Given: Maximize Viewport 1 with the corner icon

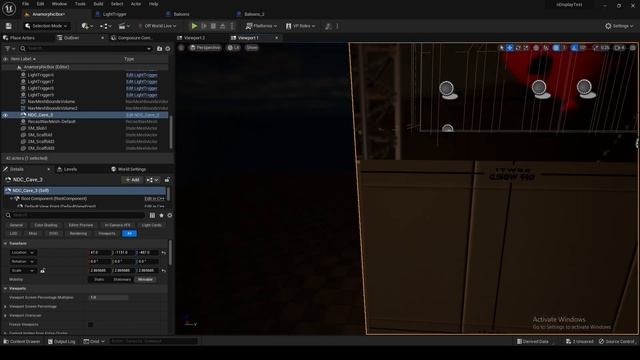Looking at the screenshot, I should [633, 48].
